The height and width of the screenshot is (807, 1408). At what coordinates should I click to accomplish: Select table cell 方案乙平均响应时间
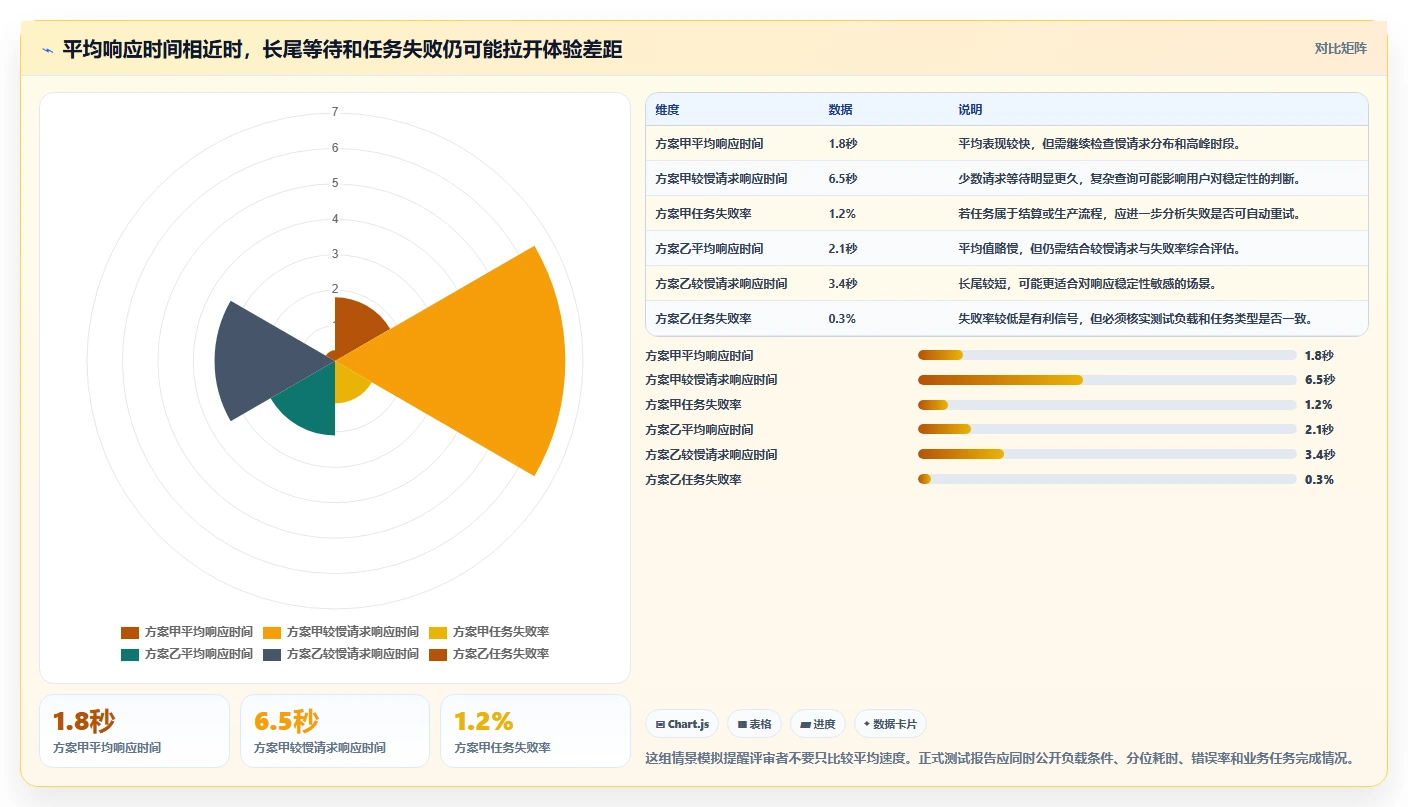click(709, 249)
